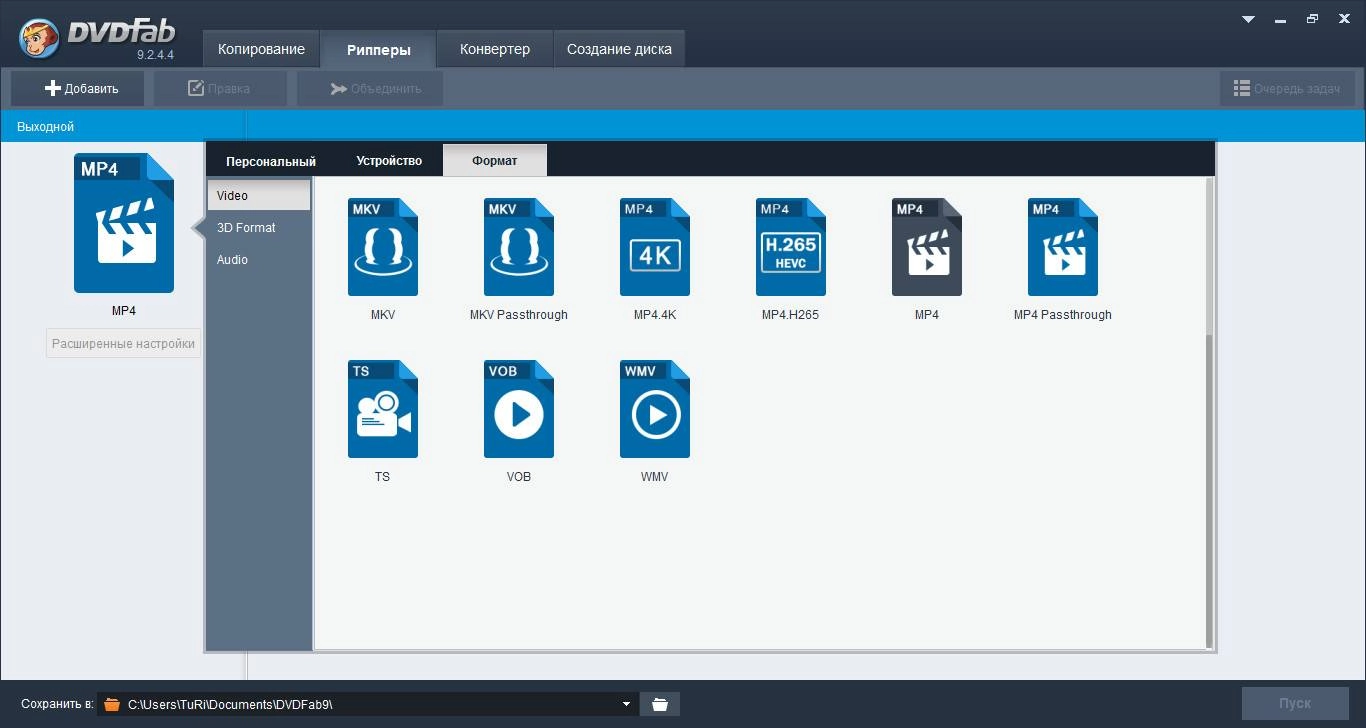1366x728 pixels.
Task: Select the MKV format icon
Action: pos(383,247)
